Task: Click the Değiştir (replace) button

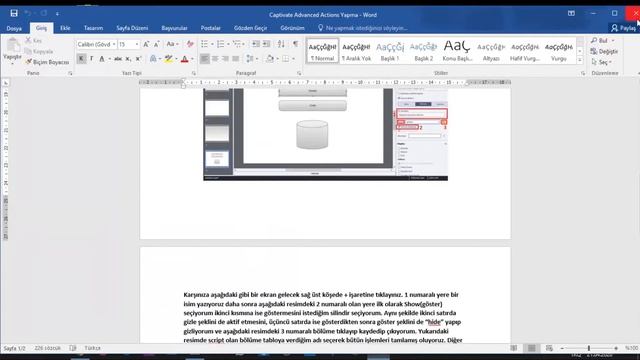Action: pos(604,51)
